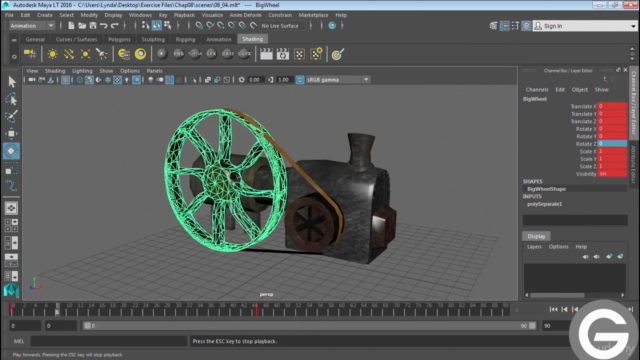Create a spot light from shelf
The height and width of the screenshot is (360, 640).
coord(102,54)
